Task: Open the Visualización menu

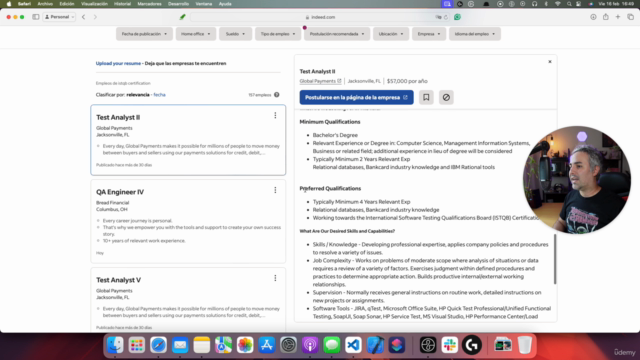Action: [94, 4]
